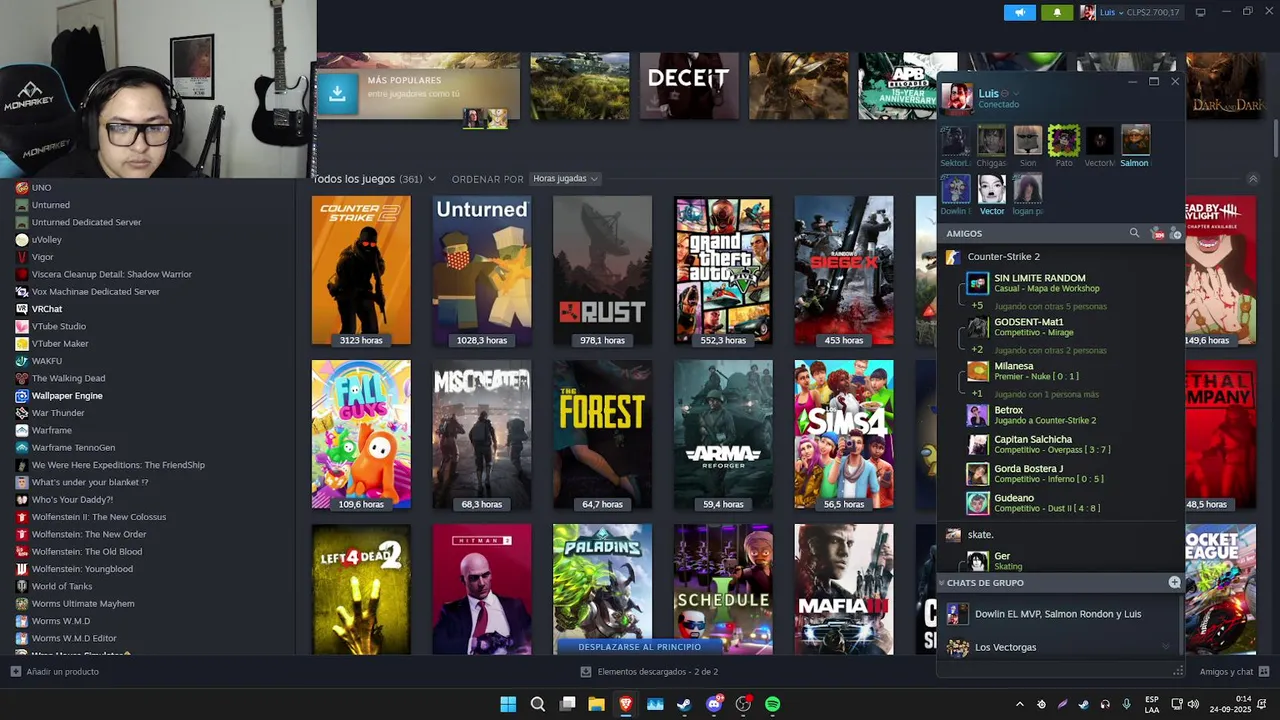Image resolution: width=1280 pixels, height=720 pixels.
Task: Open Dowlin EL MVP group chat
Action: click(x=1058, y=614)
